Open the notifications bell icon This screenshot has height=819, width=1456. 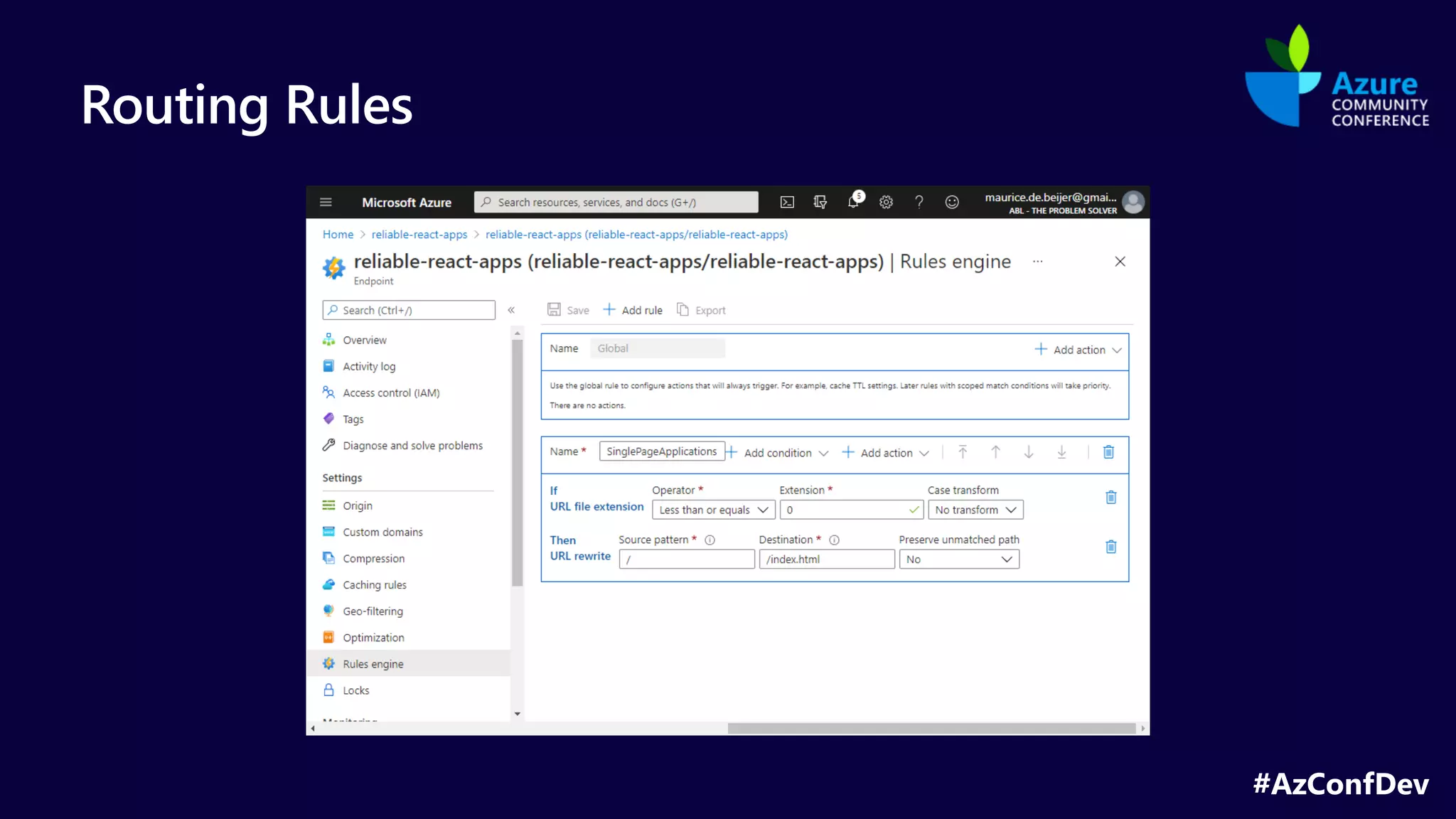[853, 203]
